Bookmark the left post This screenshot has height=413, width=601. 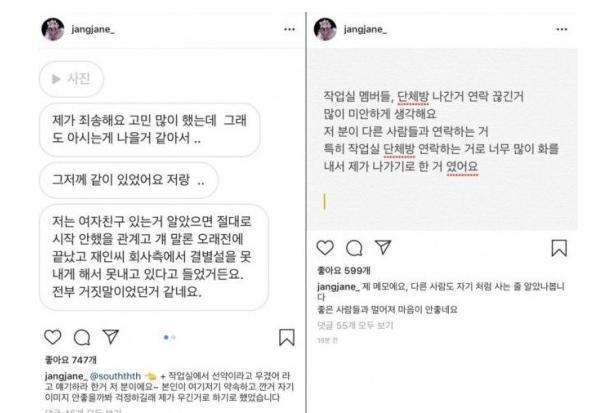click(x=287, y=338)
